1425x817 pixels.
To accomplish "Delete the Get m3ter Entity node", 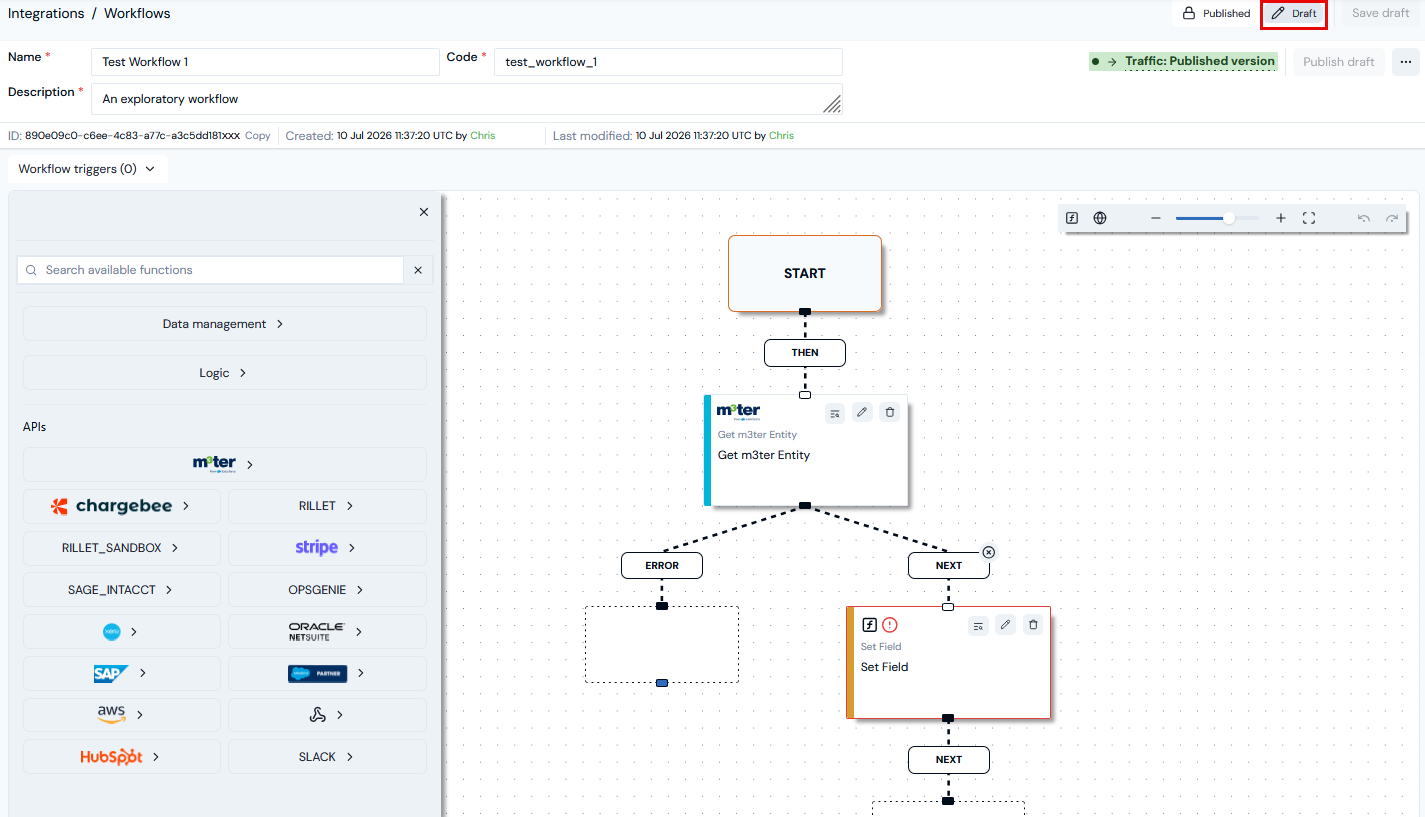I will pos(889,412).
